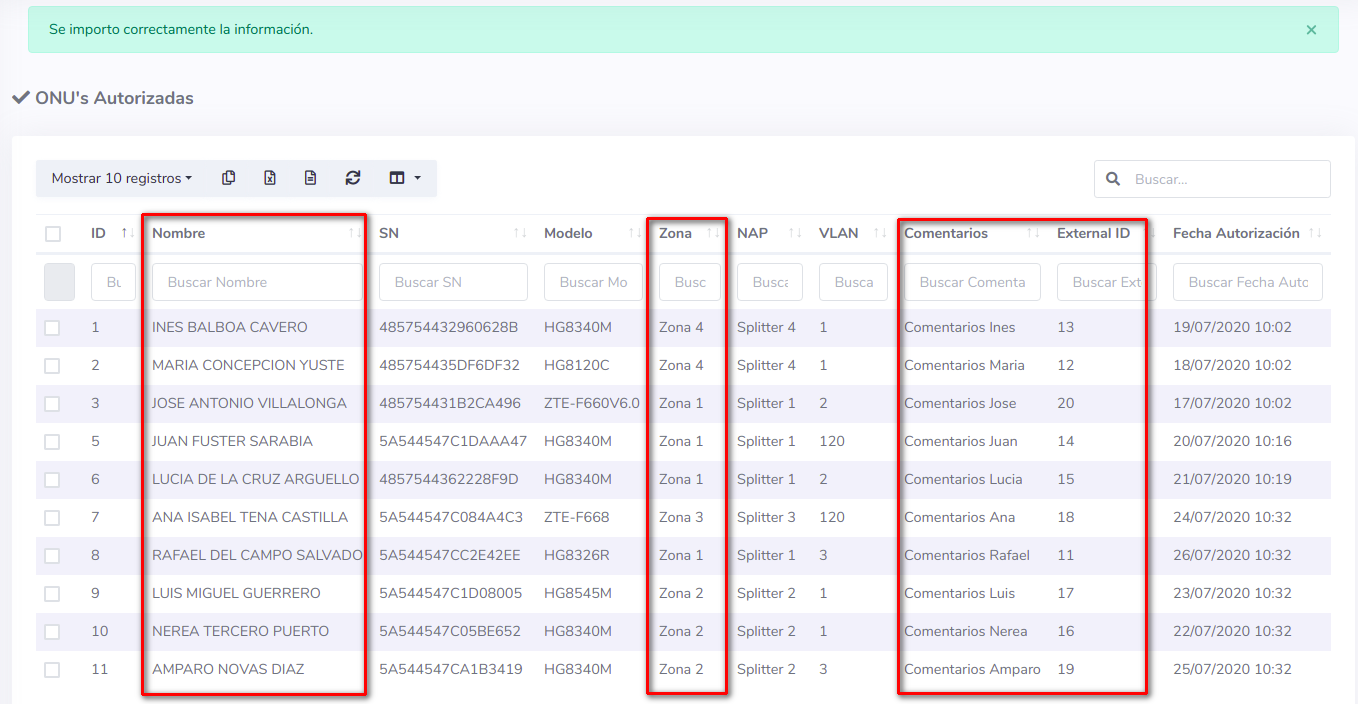
Task: Expand the column visibility dropdown
Action: 404,178
